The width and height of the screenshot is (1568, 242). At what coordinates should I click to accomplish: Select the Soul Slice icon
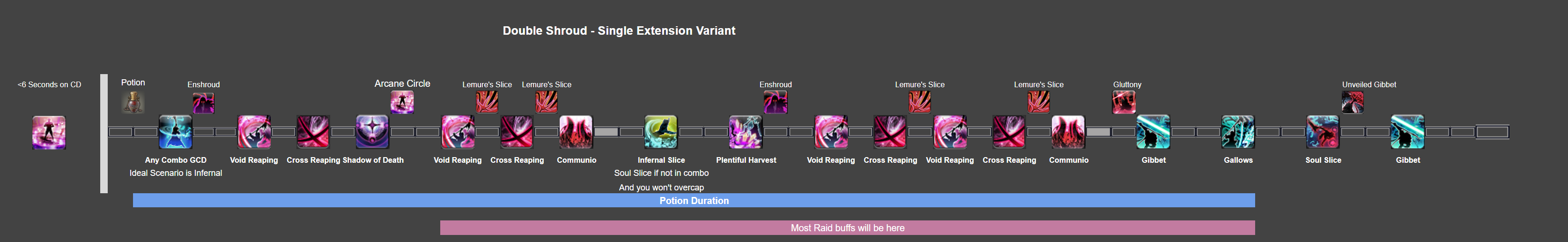click(x=1323, y=132)
